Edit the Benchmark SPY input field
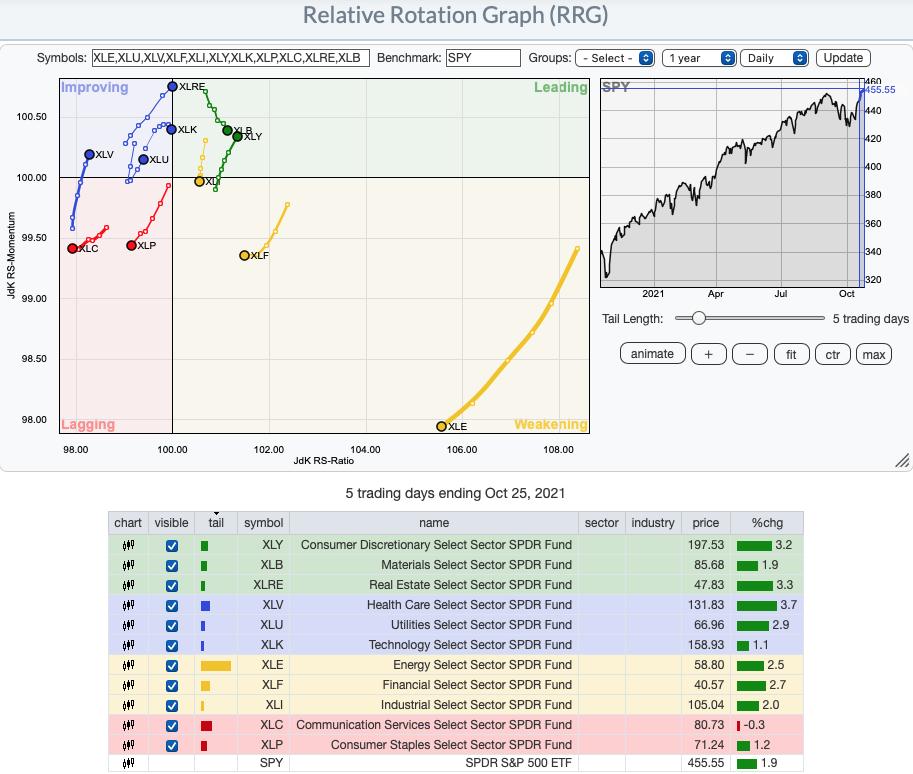The image size is (913, 774). 483,58
